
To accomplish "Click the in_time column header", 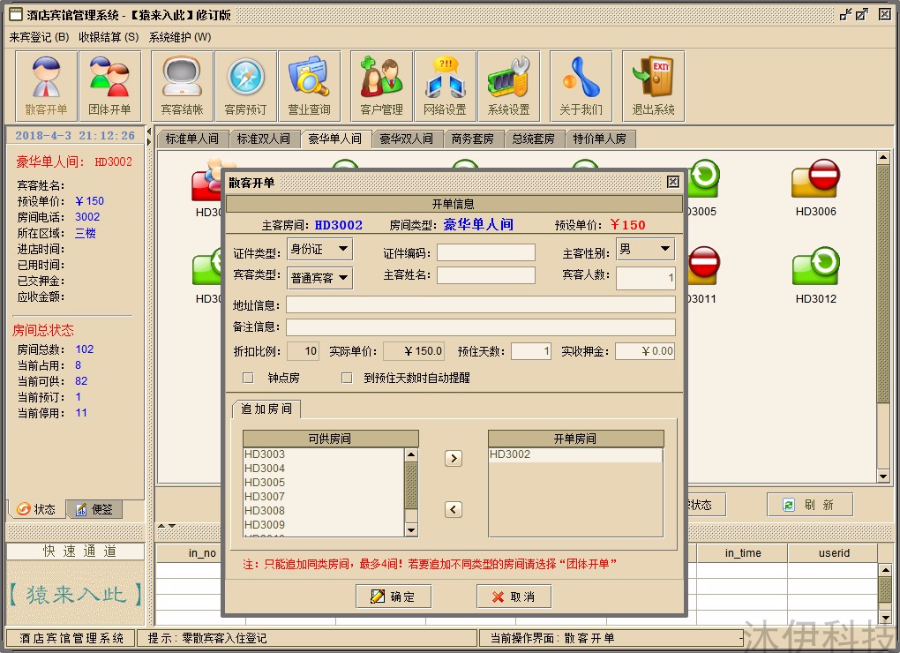I will pyautogui.click(x=742, y=553).
